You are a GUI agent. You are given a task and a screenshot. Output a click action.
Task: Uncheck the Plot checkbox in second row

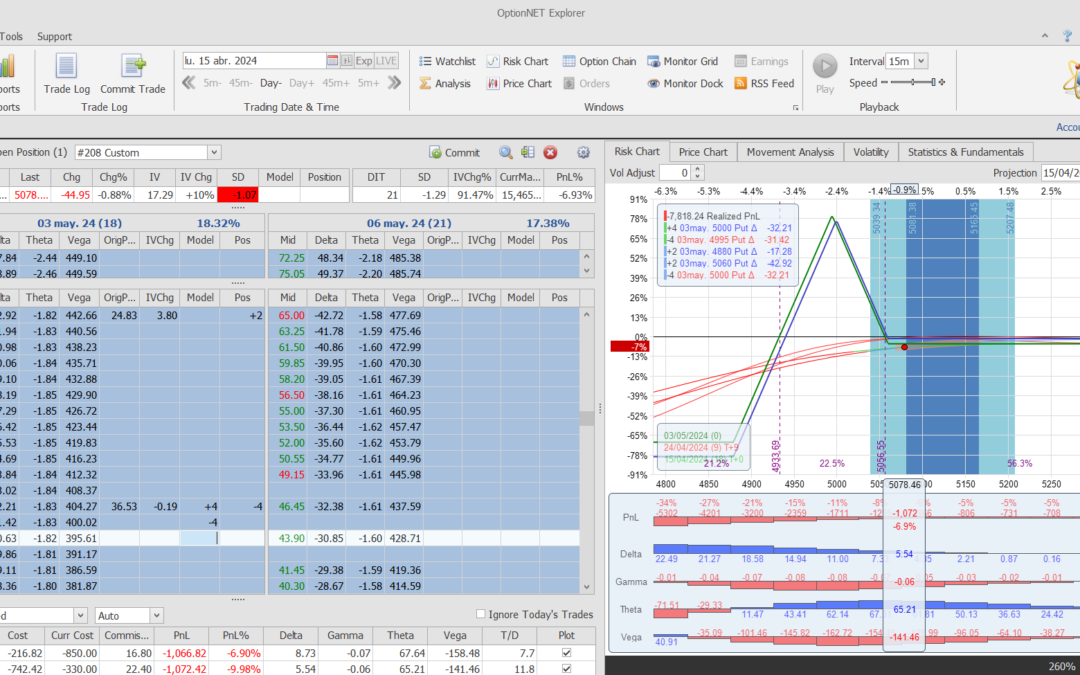567,669
